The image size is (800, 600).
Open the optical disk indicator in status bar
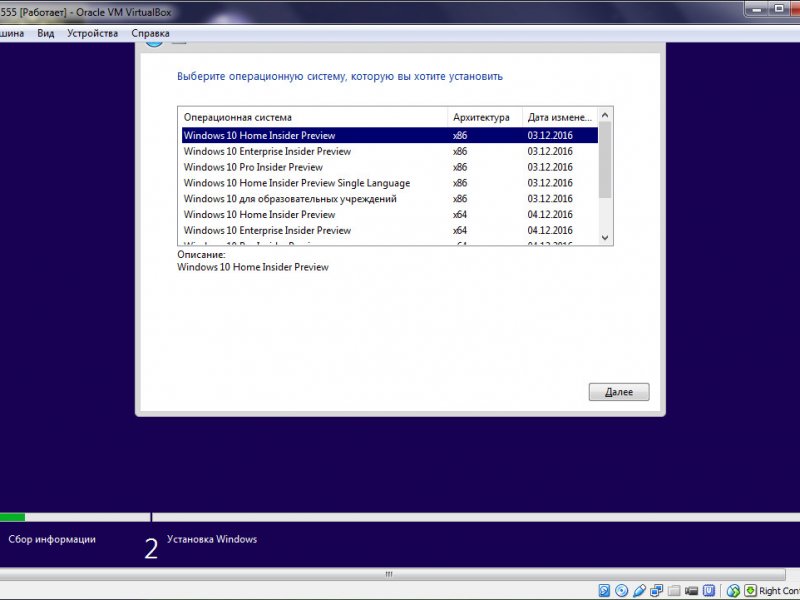click(x=621, y=590)
